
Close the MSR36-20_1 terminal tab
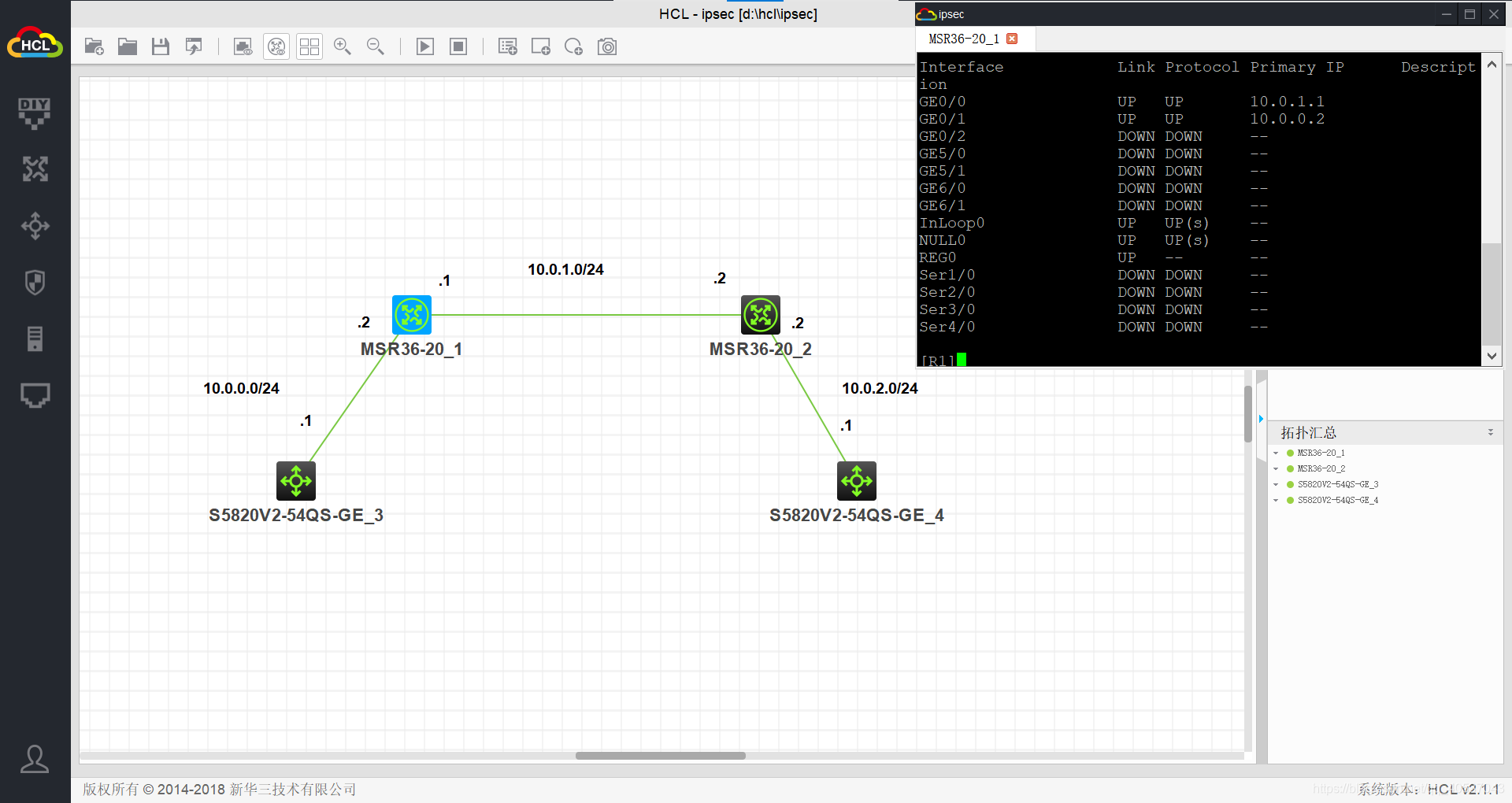pyautogui.click(x=1012, y=39)
